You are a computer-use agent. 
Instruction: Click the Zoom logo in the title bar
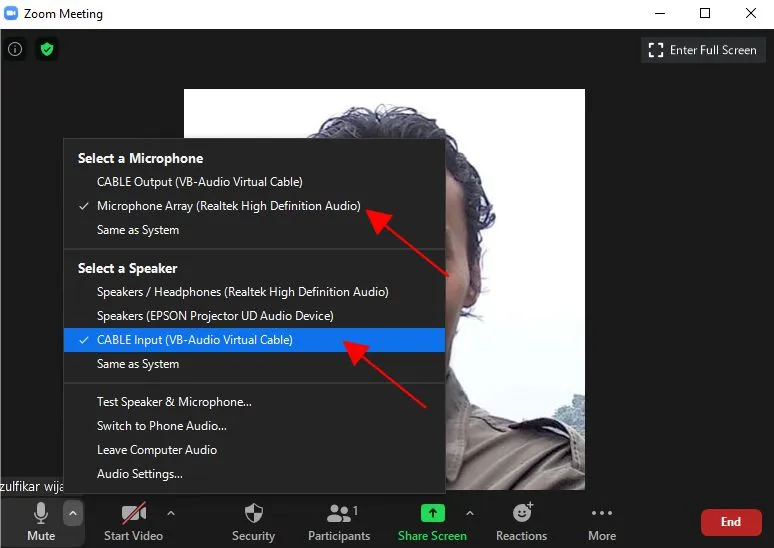click(x=11, y=13)
